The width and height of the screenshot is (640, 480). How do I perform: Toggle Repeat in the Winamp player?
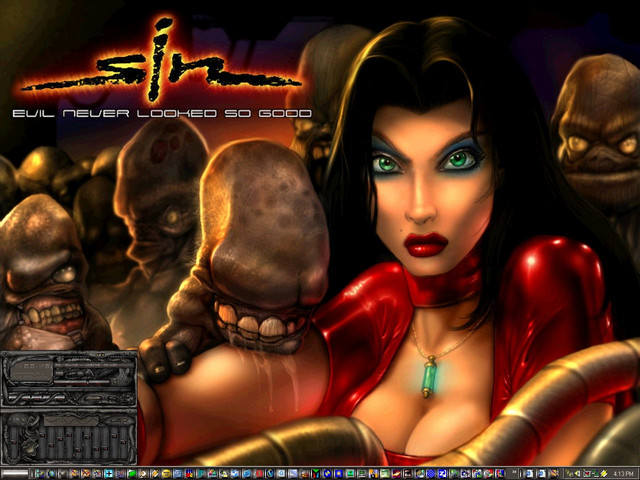click(x=113, y=398)
